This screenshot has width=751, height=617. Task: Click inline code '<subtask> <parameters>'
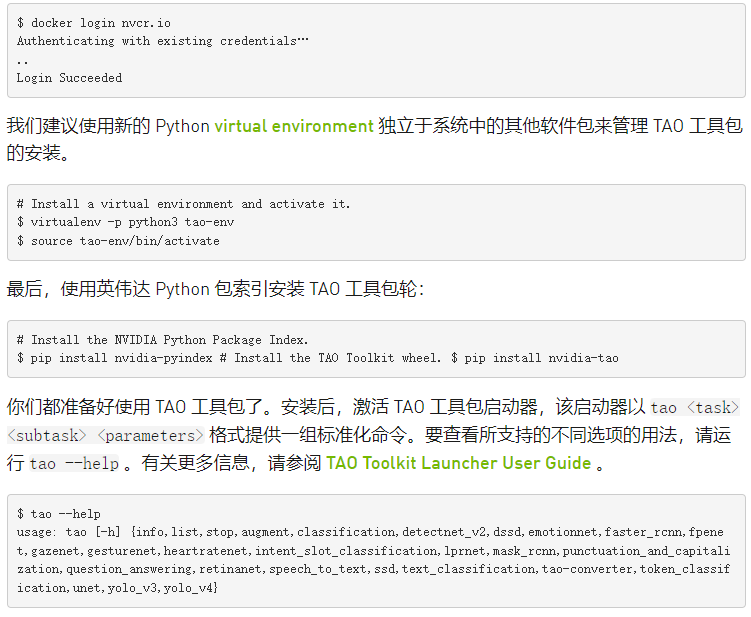[x=106, y=435]
